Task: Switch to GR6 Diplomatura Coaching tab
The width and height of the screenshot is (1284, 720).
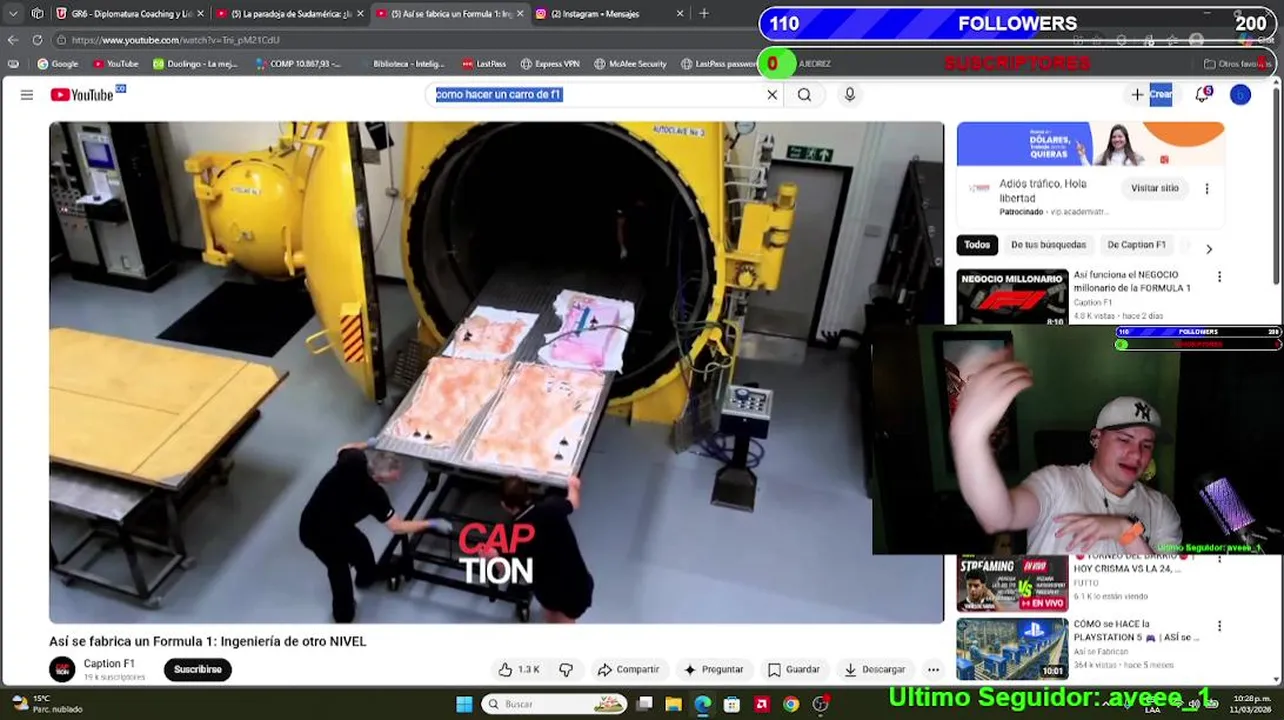Action: (x=129, y=14)
